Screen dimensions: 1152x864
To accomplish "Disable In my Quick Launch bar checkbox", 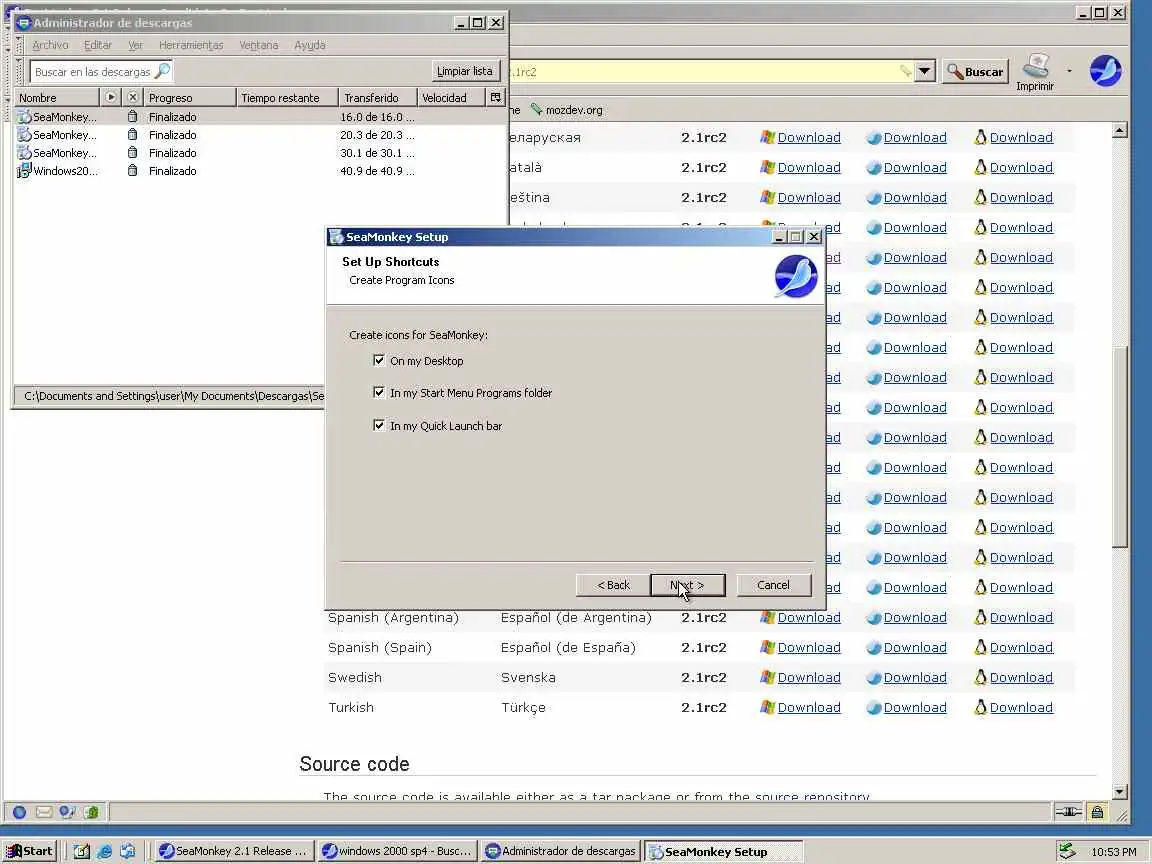I will pyautogui.click(x=379, y=425).
